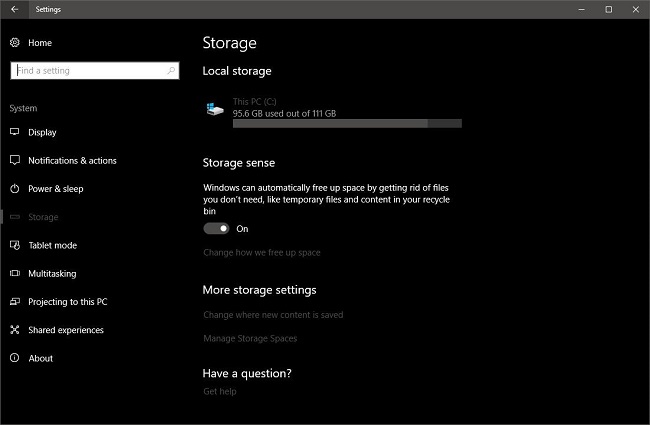Open Manage Storage Spaces link

(x=250, y=338)
